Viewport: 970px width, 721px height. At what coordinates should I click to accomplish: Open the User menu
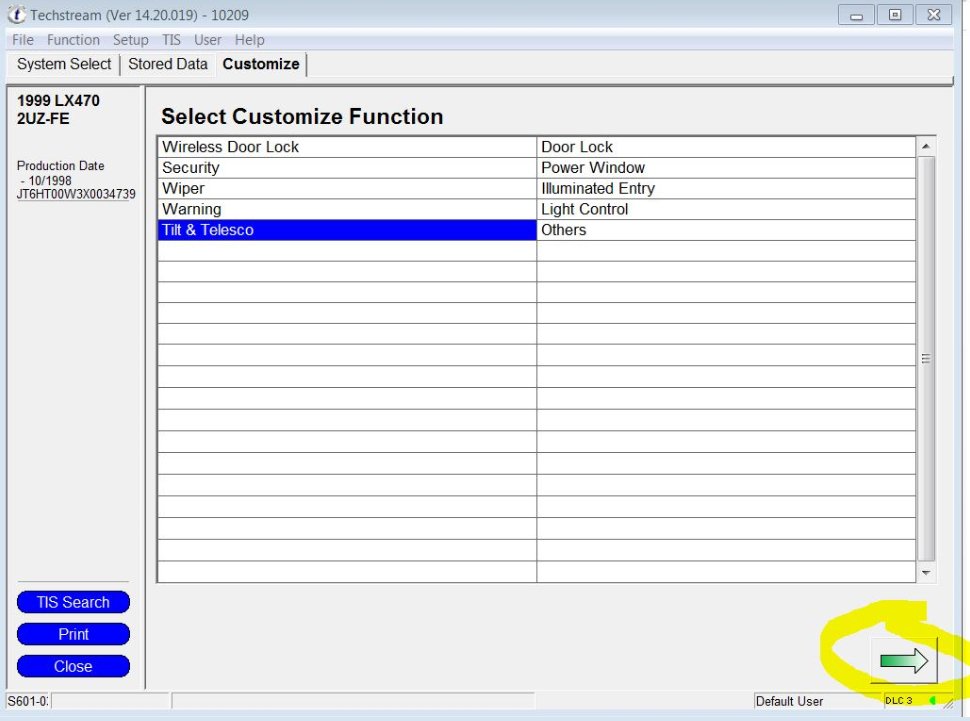point(207,40)
